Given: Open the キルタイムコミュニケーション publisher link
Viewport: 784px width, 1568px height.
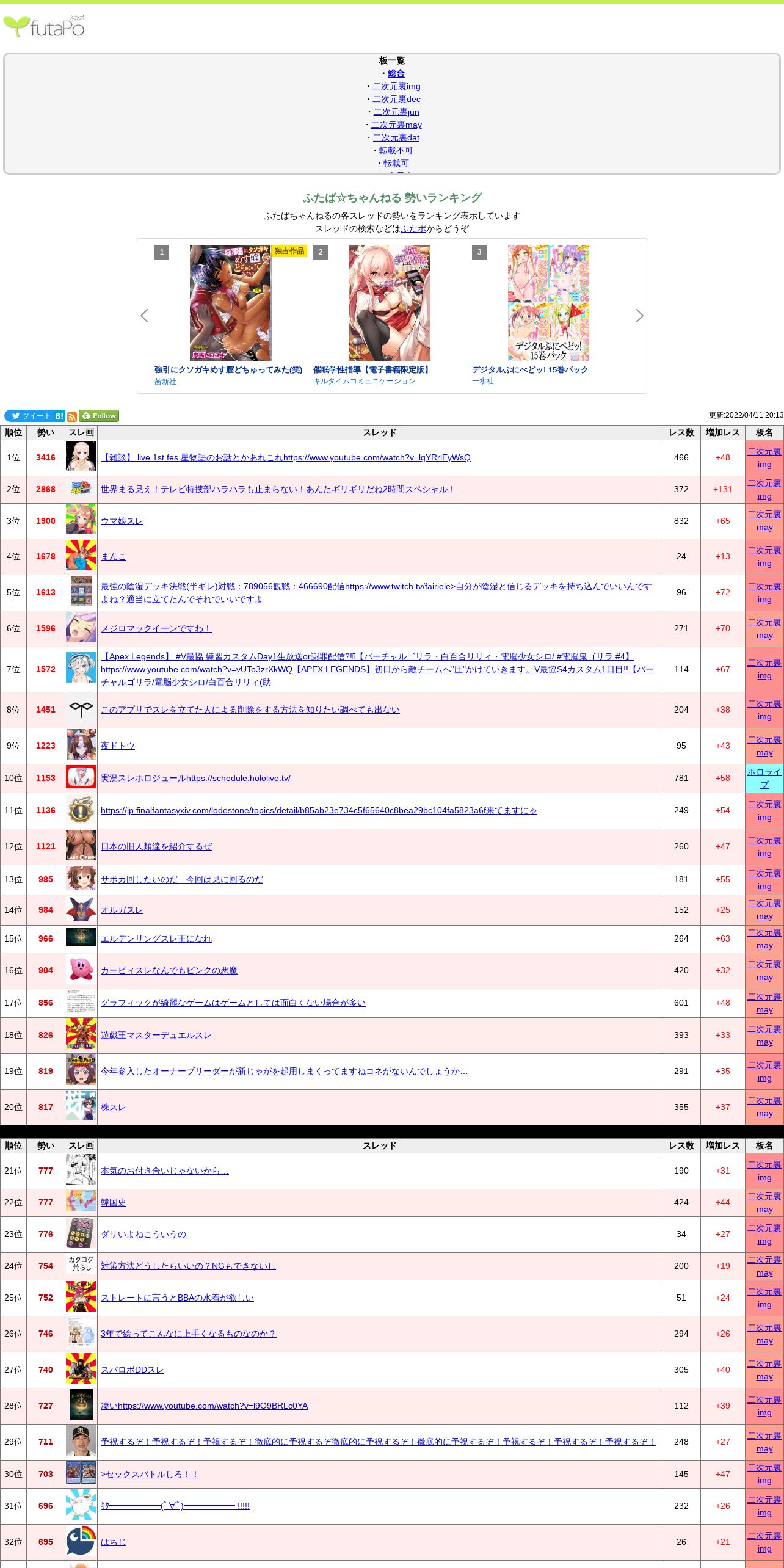Looking at the screenshot, I should (365, 381).
